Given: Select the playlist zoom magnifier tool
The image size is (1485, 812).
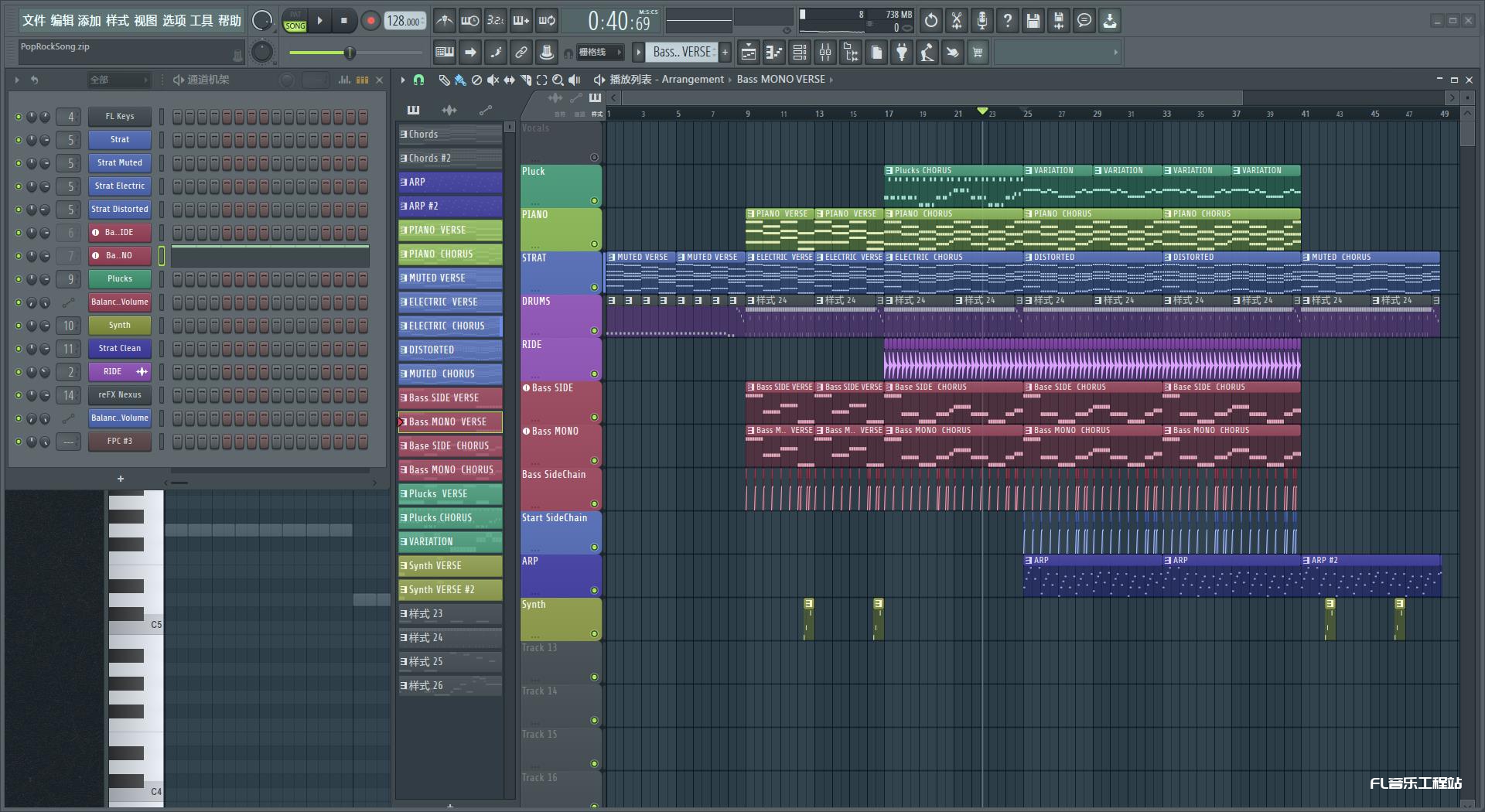Looking at the screenshot, I should [558, 80].
